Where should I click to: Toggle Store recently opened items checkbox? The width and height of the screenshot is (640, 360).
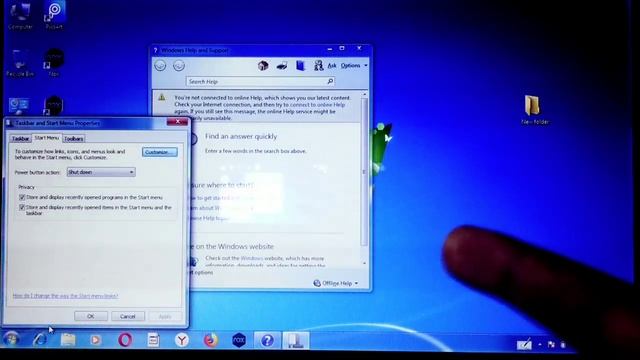[x=22, y=207]
